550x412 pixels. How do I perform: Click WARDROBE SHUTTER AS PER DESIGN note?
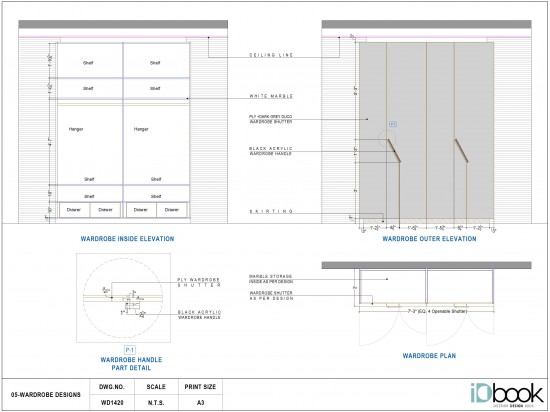[x=271, y=295]
